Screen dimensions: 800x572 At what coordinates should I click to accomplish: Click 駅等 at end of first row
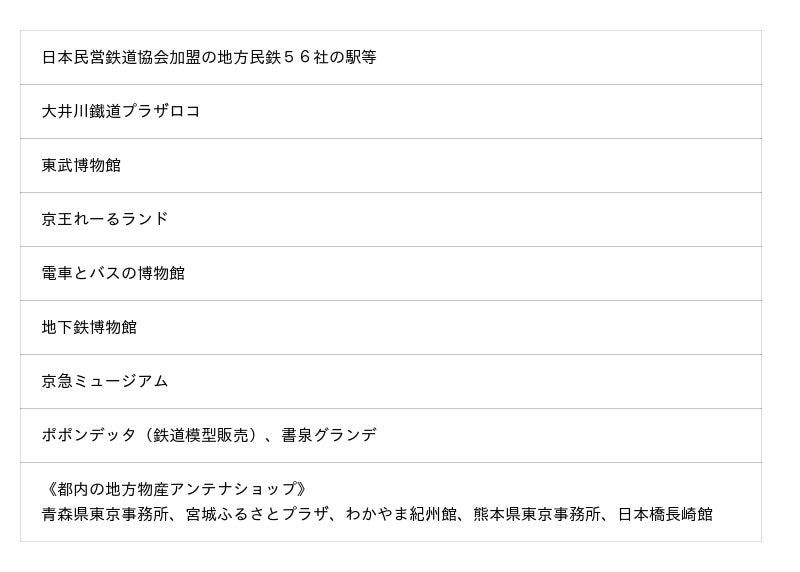[361, 58]
